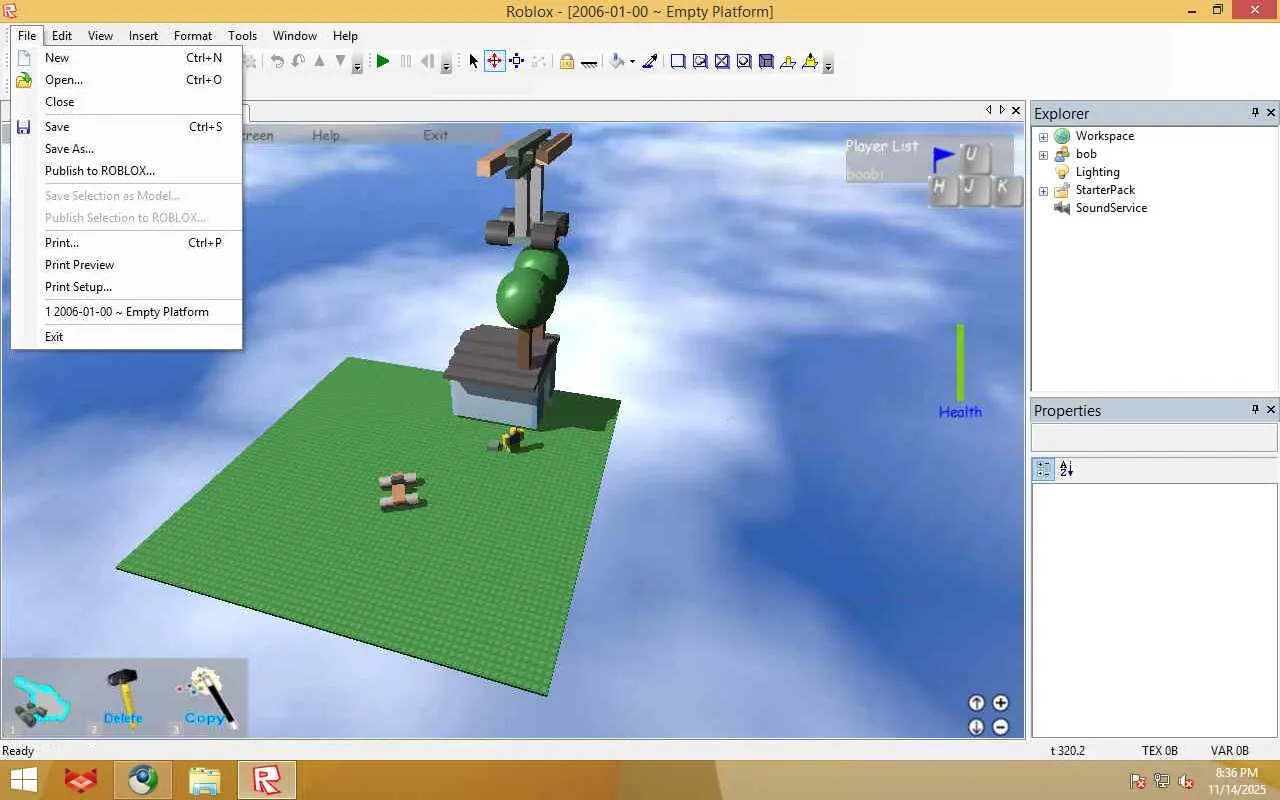The height and width of the screenshot is (800, 1280).
Task: Click the camera zoom out minus button
Action: point(1000,727)
